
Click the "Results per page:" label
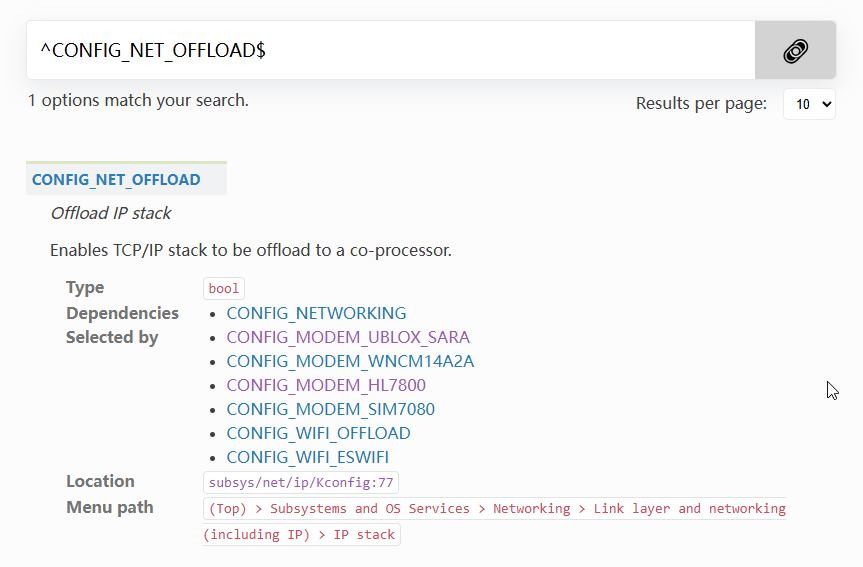(701, 103)
